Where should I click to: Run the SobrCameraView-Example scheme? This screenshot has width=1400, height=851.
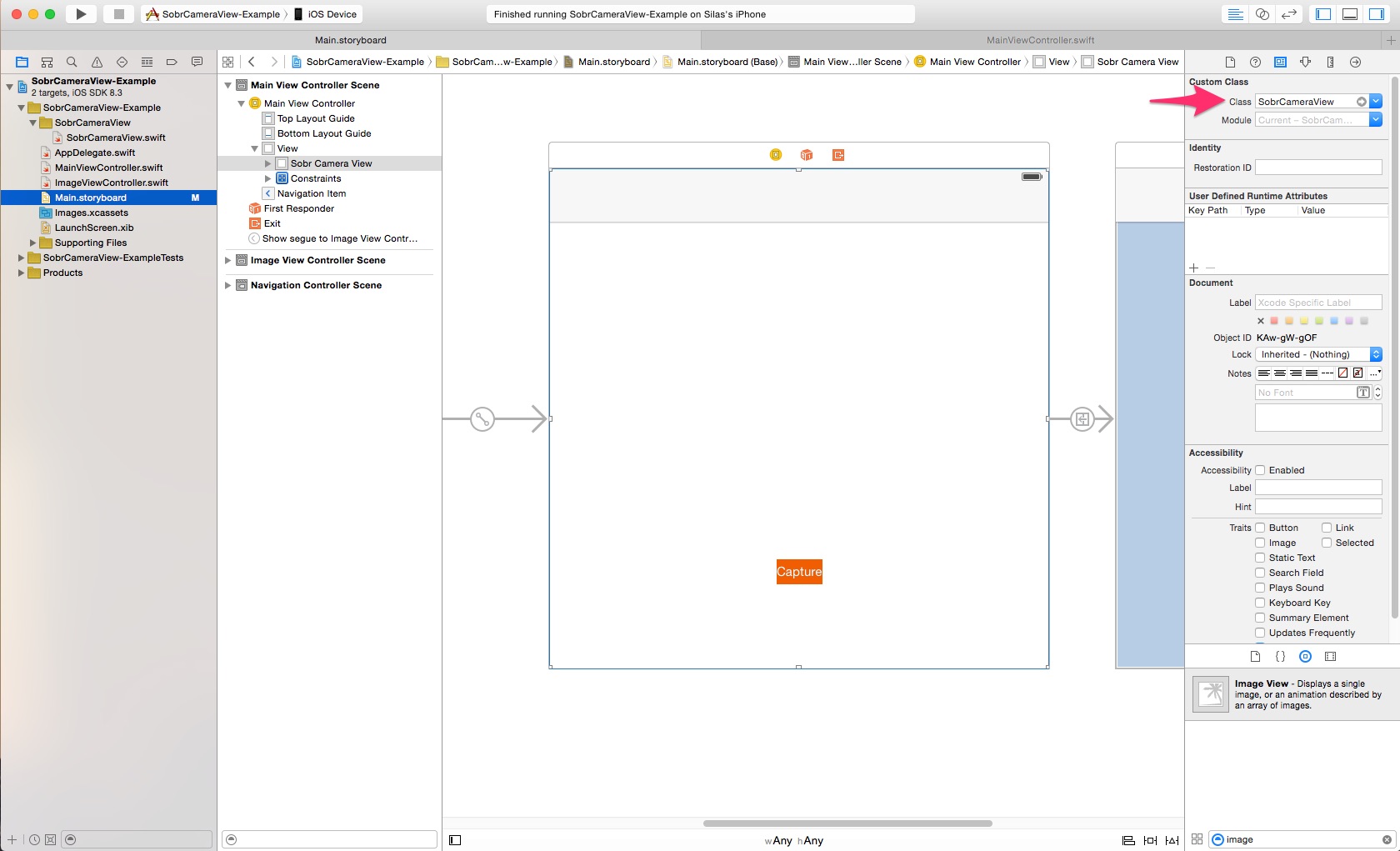pyautogui.click(x=81, y=14)
